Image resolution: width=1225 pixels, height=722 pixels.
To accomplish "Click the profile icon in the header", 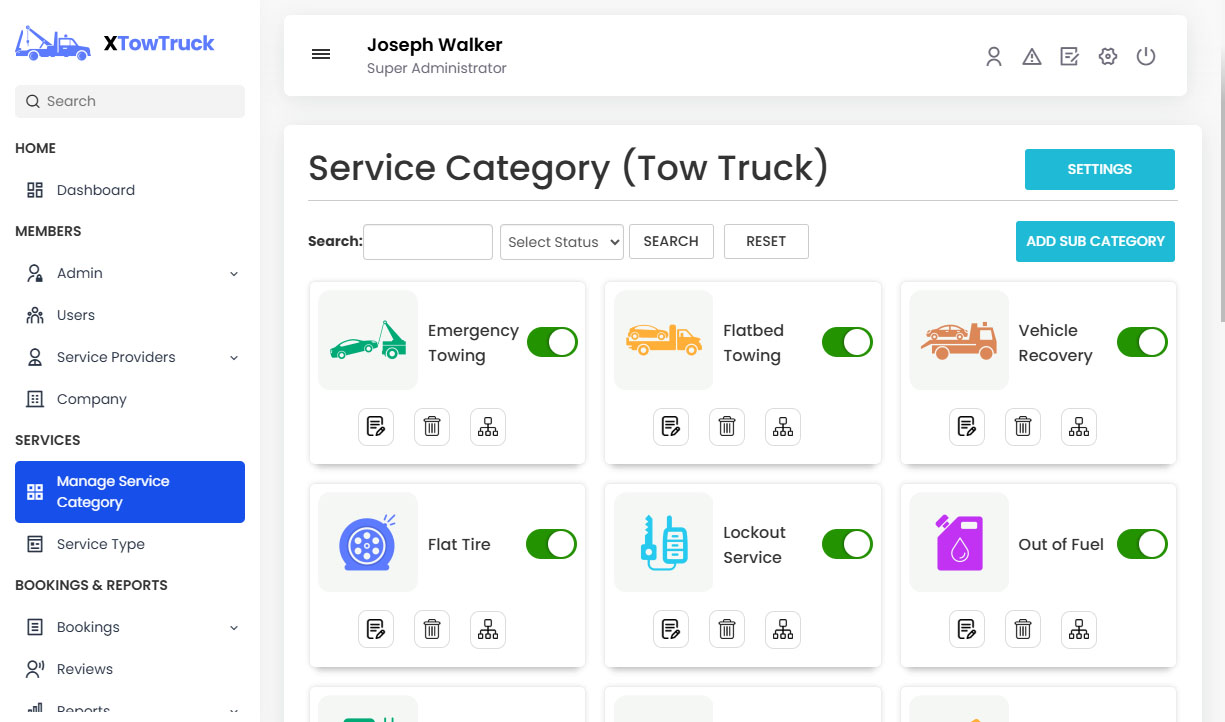I will pos(994,56).
